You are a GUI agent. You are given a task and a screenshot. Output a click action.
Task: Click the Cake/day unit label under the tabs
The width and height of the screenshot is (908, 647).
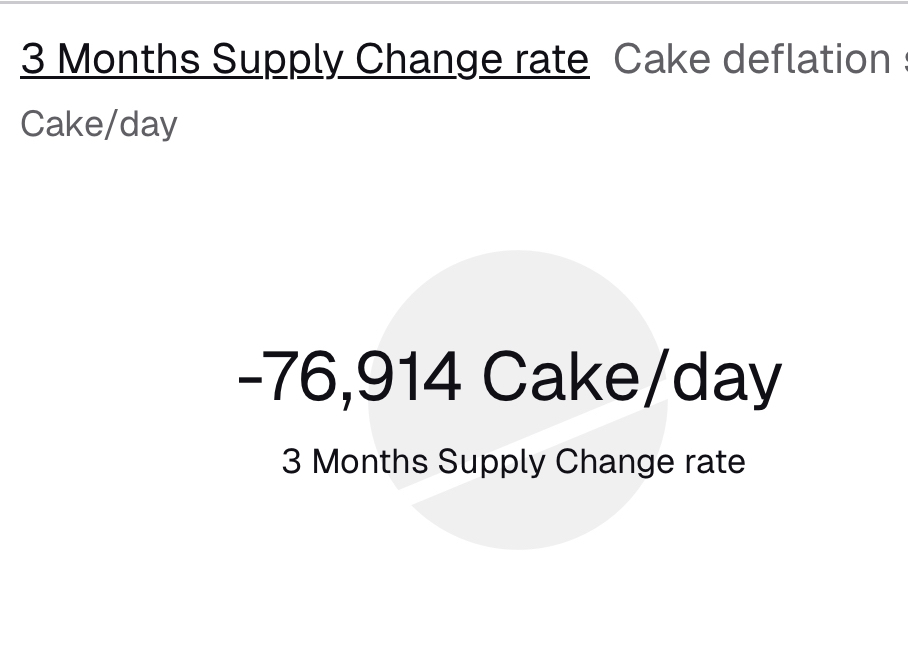point(99,124)
